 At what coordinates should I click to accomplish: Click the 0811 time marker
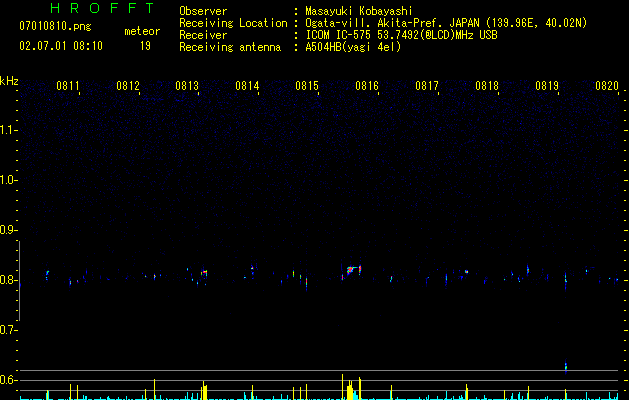click(x=67, y=86)
